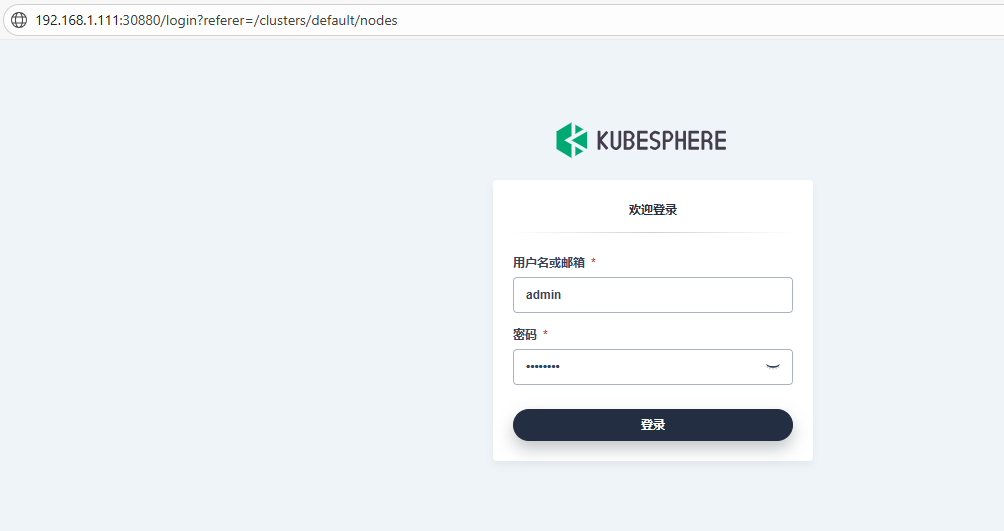Click the KUBESPHERE wordmark text
This screenshot has width=1004, height=531.
point(661,141)
